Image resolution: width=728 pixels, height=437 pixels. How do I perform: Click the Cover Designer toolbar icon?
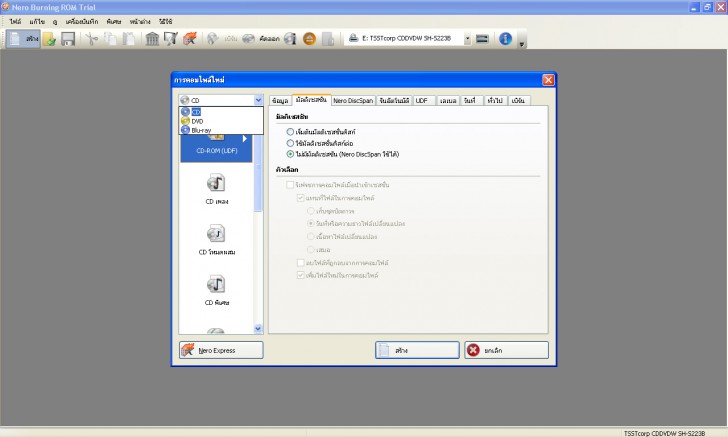pyautogui.click(x=170, y=39)
